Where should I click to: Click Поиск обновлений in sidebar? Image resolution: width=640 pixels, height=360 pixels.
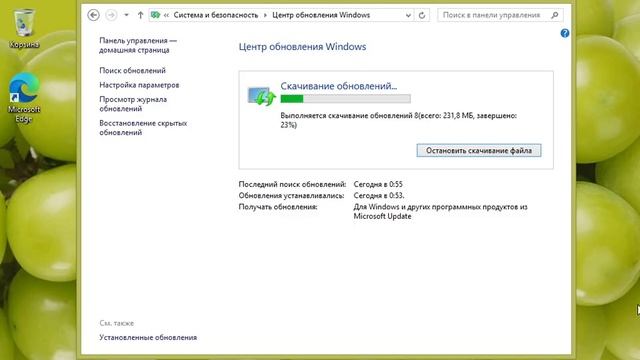pyautogui.click(x=133, y=71)
